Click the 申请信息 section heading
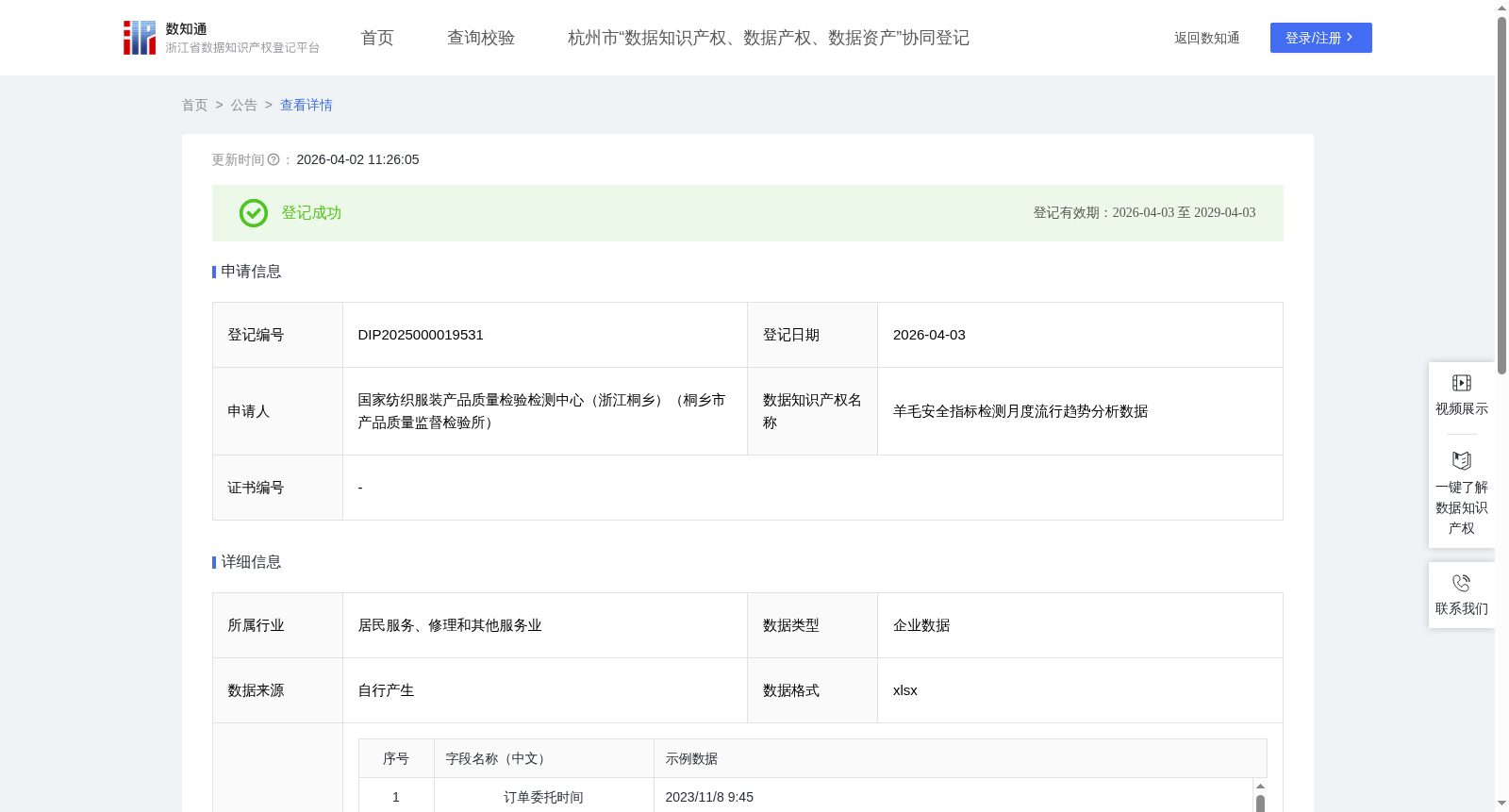 point(251,272)
